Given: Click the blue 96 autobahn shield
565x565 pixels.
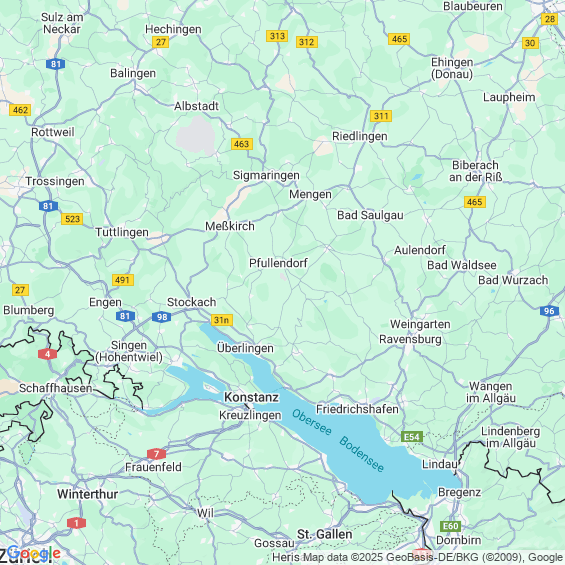Looking at the screenshot, I should click(x=549, y=311).
